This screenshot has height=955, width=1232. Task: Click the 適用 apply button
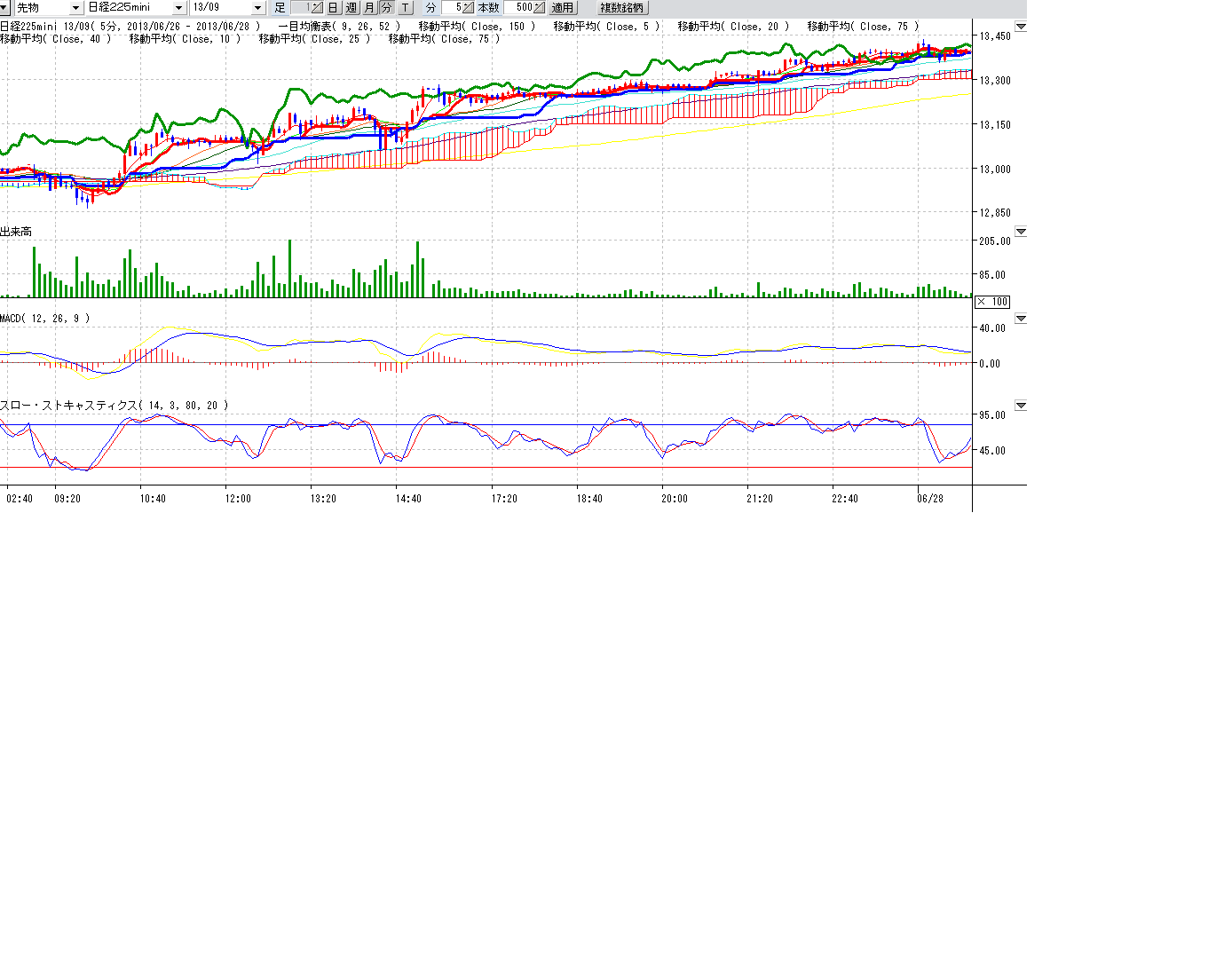coord(562,8)
